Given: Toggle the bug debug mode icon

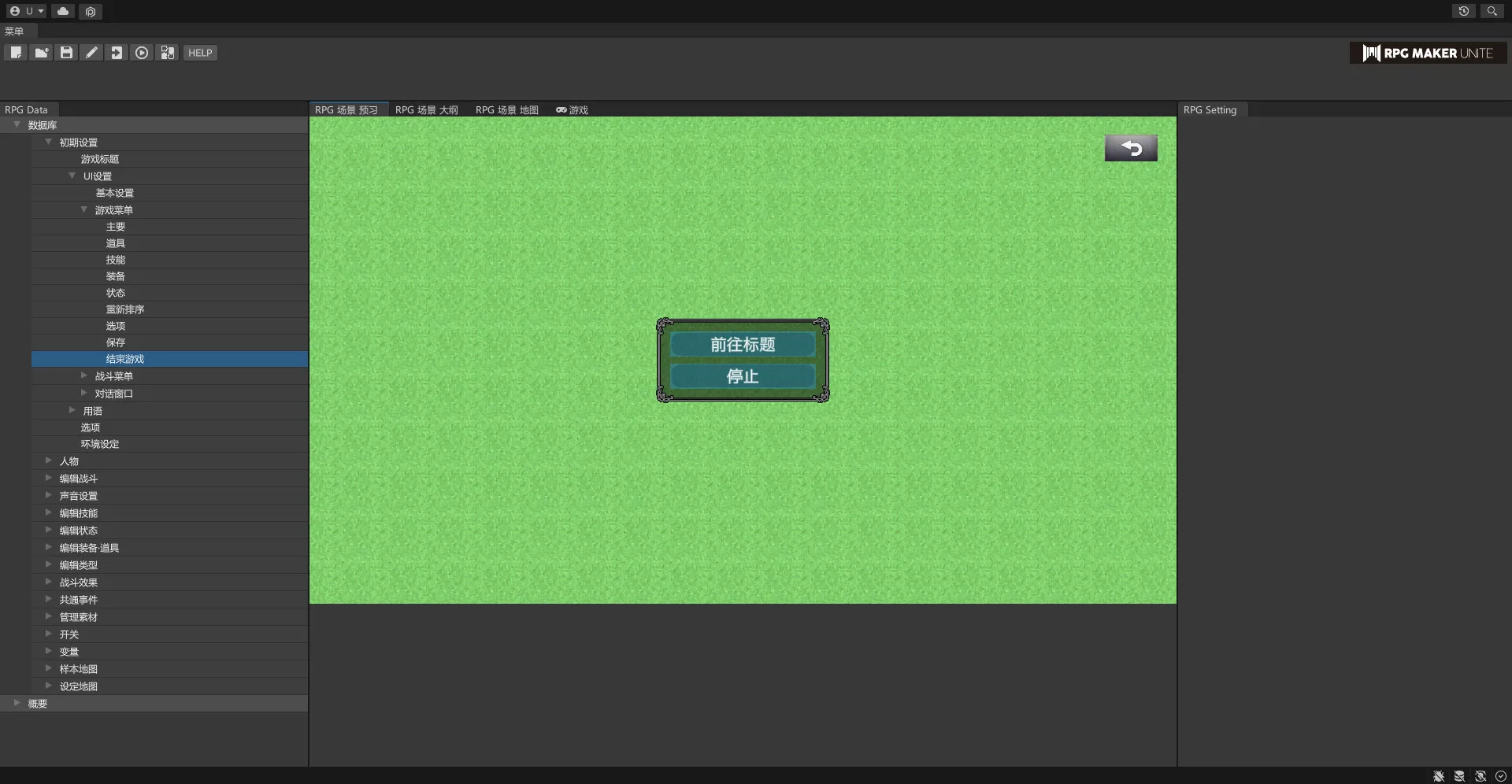Looking at the screenshot, I should pos(1439,776).
